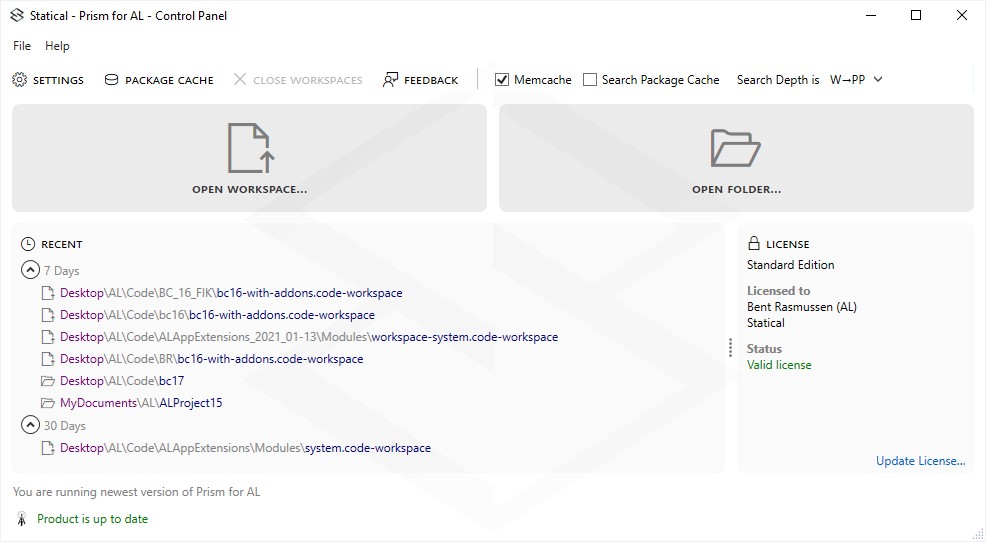
Task: Click the Open Workspace button label
Action: click(250, 189)
